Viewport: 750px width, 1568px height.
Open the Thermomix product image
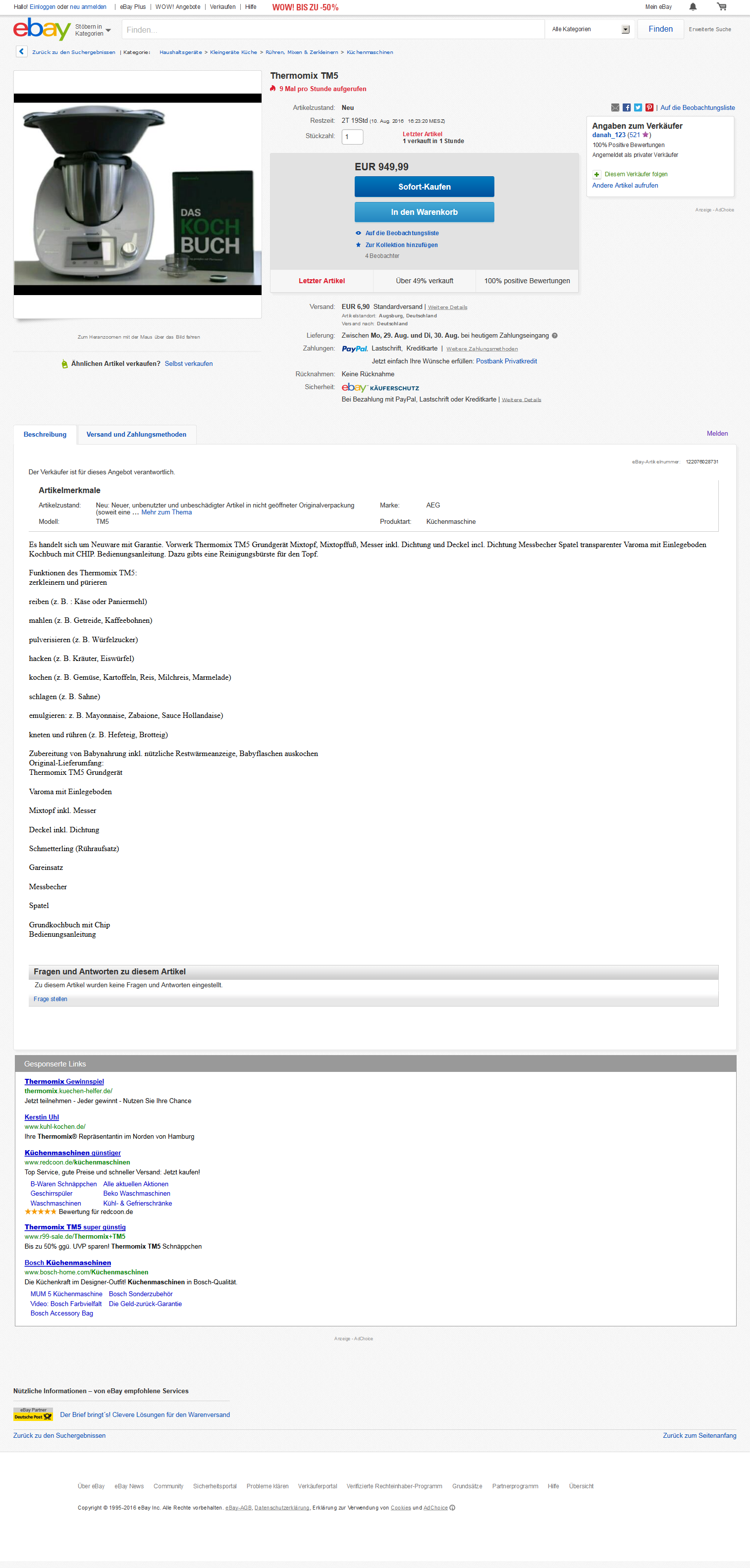click(138, 194)
